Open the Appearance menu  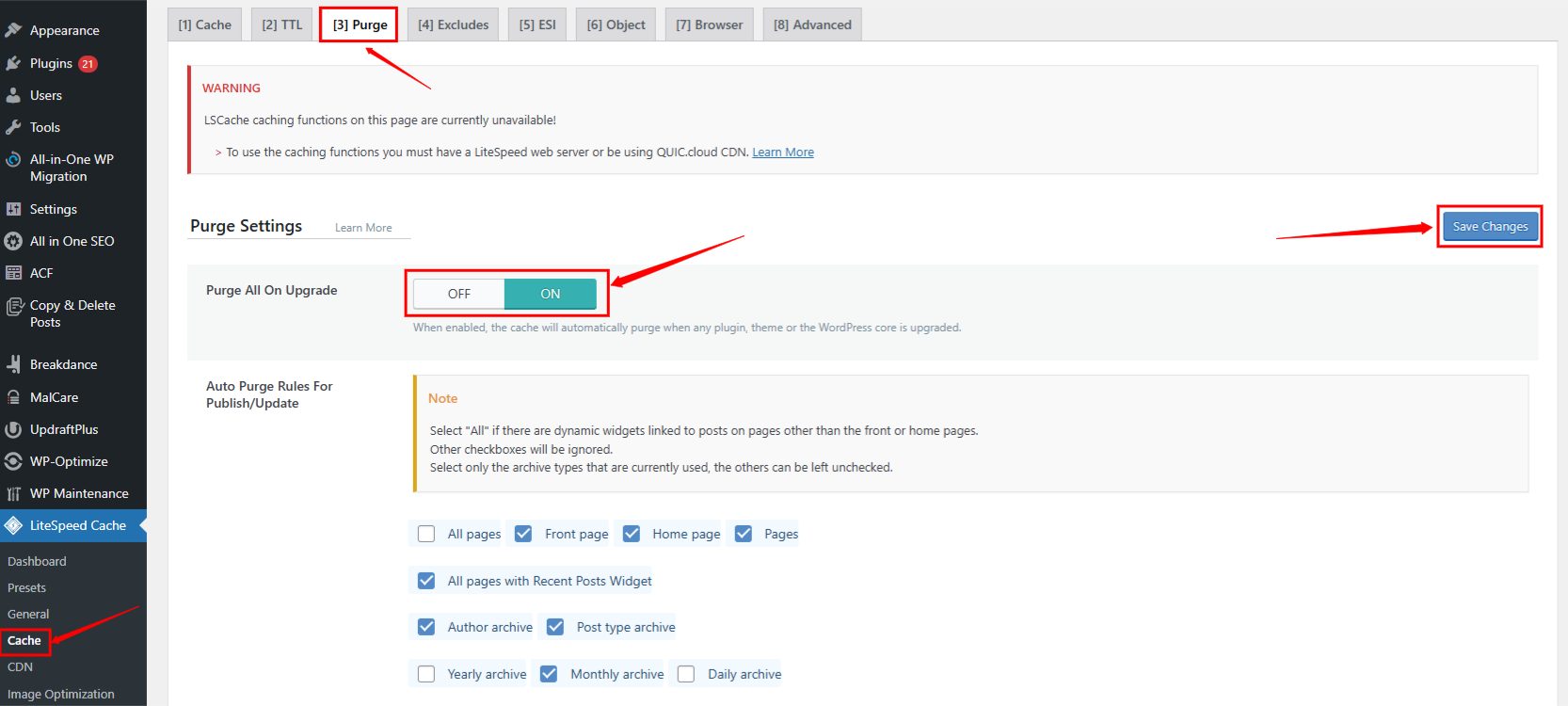[64, 30]
